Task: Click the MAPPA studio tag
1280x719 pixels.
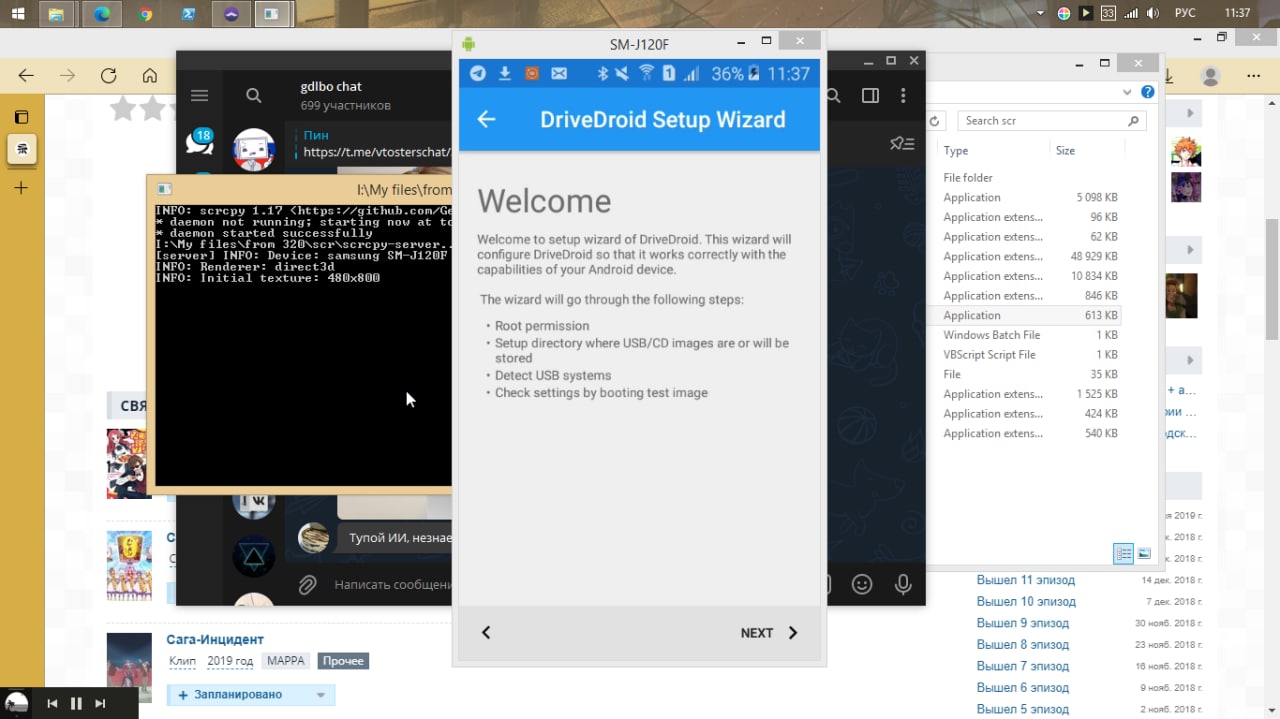Action: click(287, 661)
